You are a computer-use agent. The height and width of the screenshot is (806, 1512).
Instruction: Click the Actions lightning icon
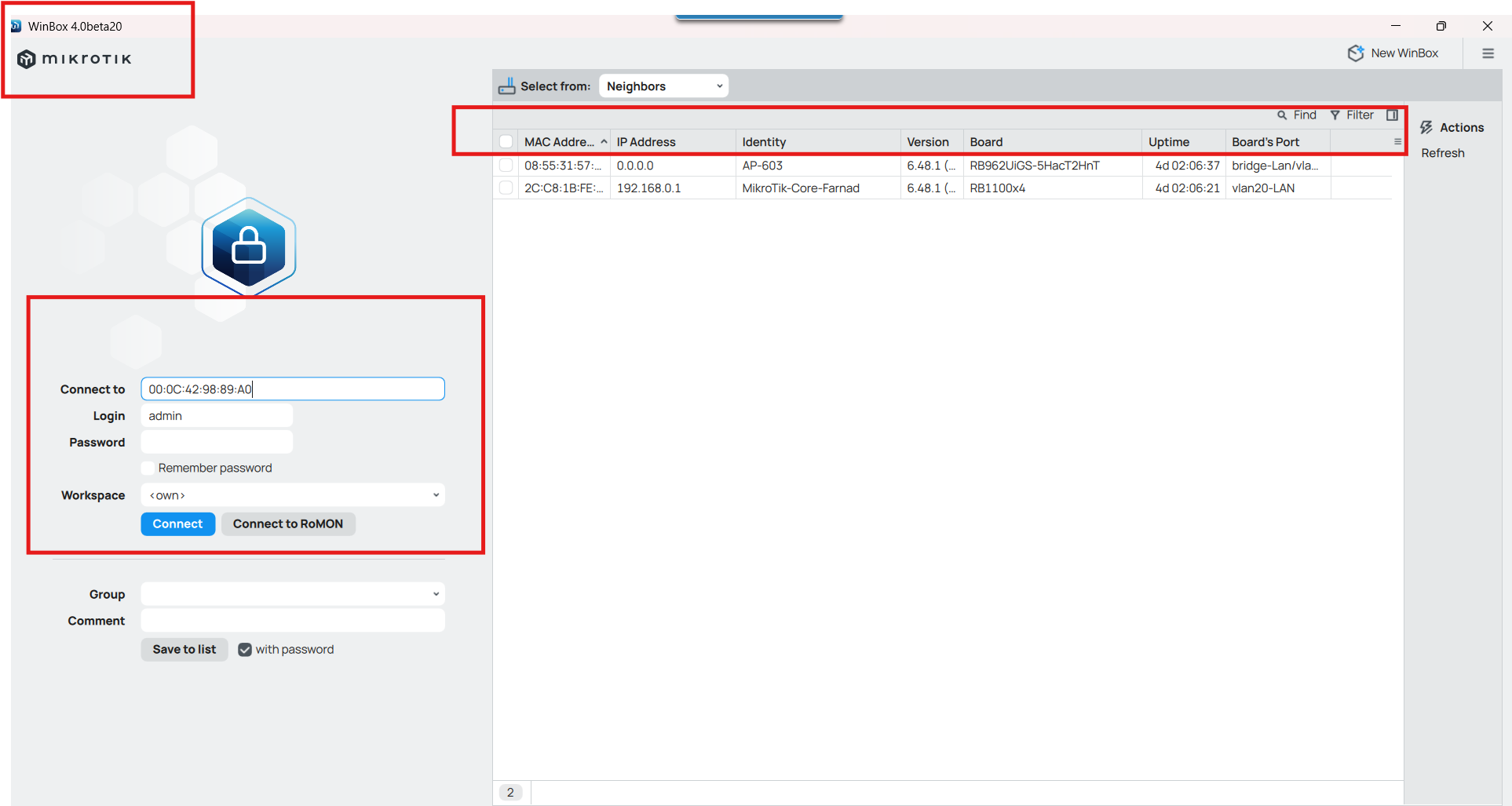tap(1426, 127)
